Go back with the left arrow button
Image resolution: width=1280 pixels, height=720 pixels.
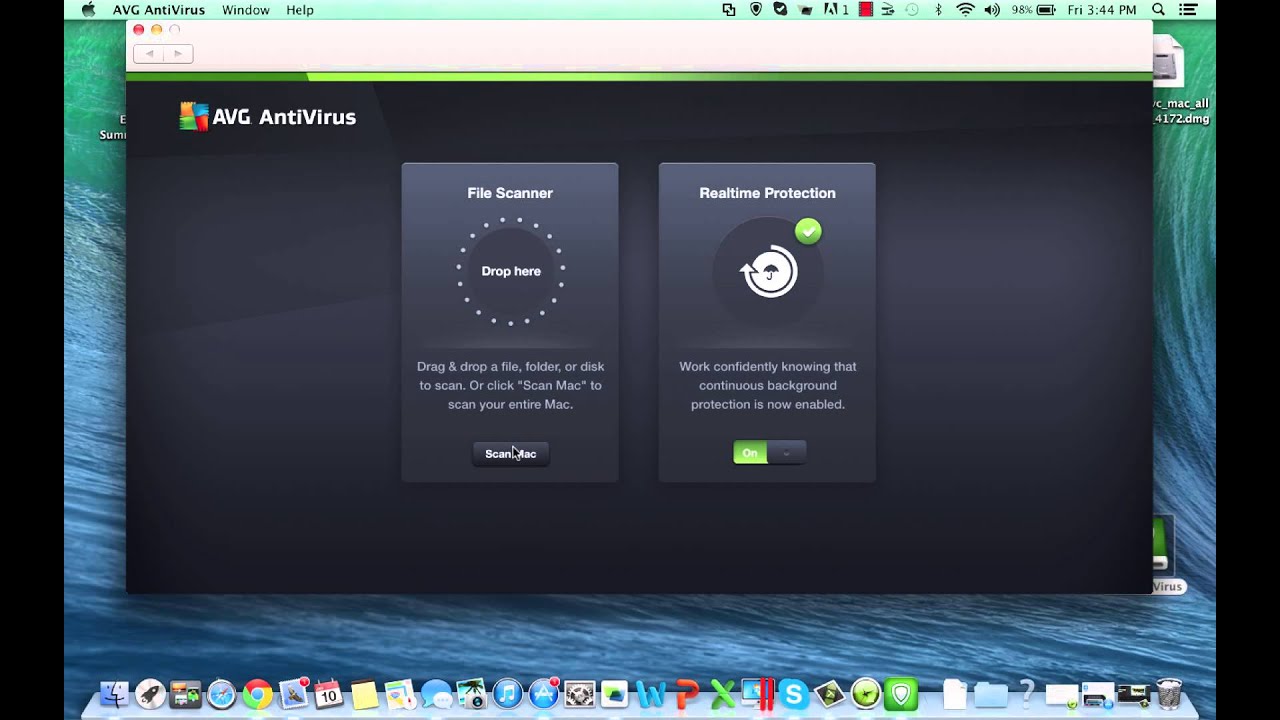pos(150,54)
